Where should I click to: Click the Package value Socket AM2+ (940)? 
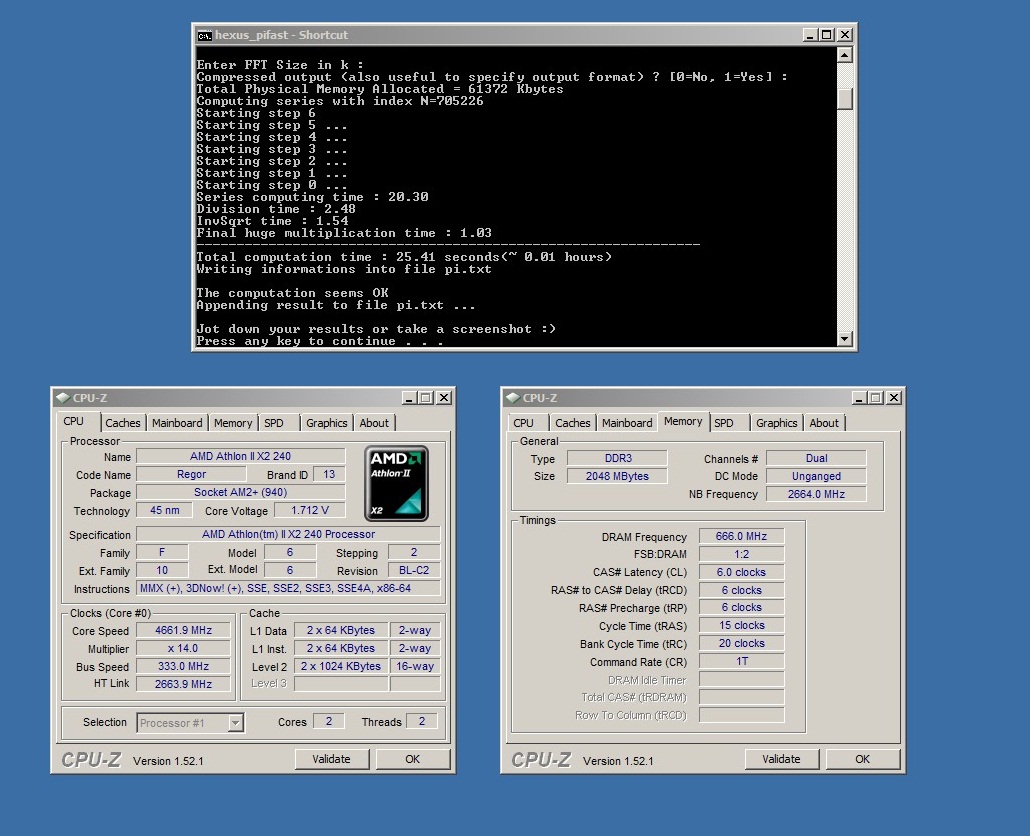[x=240, y=493]
